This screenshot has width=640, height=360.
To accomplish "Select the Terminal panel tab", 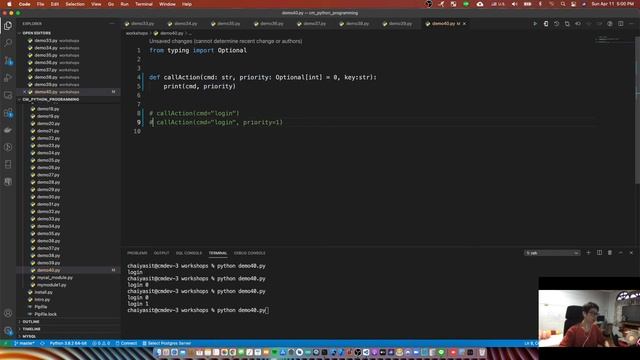I will tap(218, 253).
